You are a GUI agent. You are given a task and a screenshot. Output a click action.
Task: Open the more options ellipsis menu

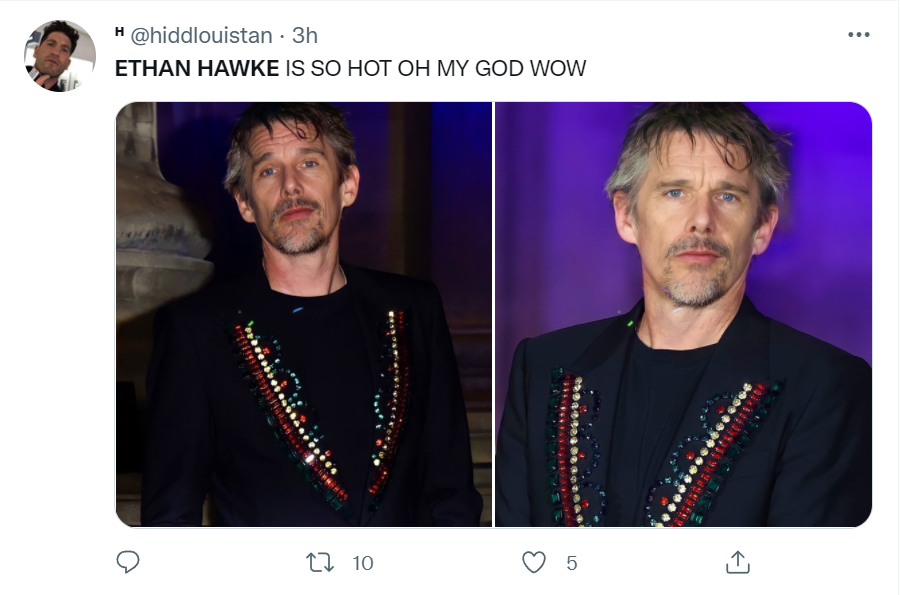click(858, 35)
